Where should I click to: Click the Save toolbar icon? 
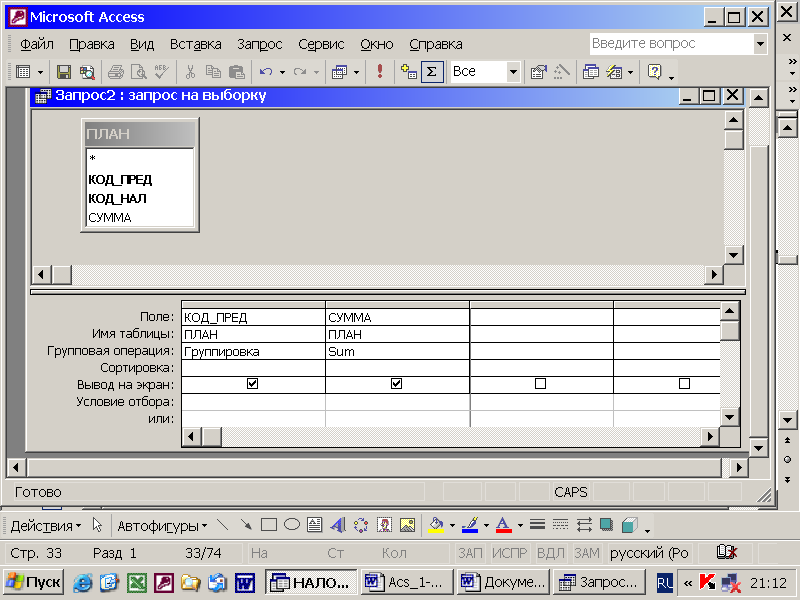point(64,72)
